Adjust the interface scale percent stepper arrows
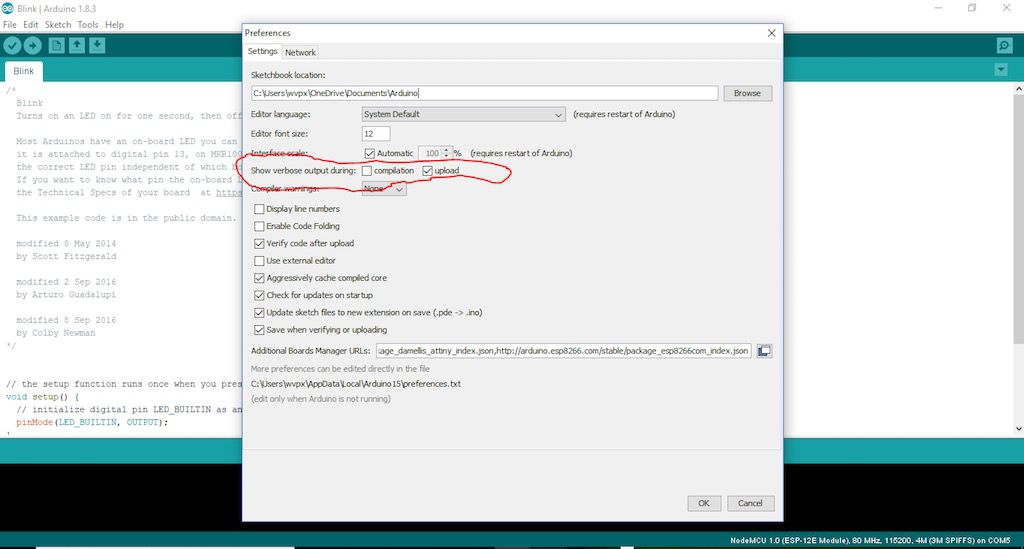Screen dimensions: 1024x549 [x=447, y=153]
